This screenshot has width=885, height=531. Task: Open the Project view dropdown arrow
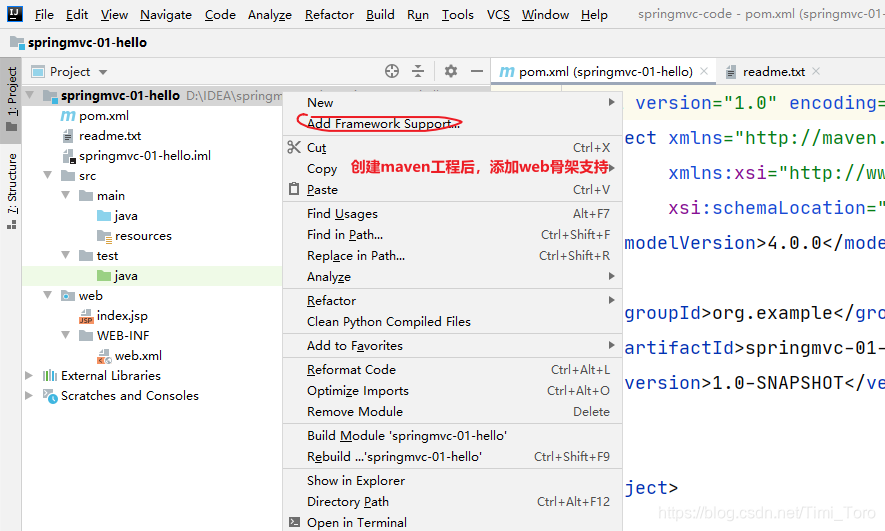pyautogui.click(x=103, y=72)
